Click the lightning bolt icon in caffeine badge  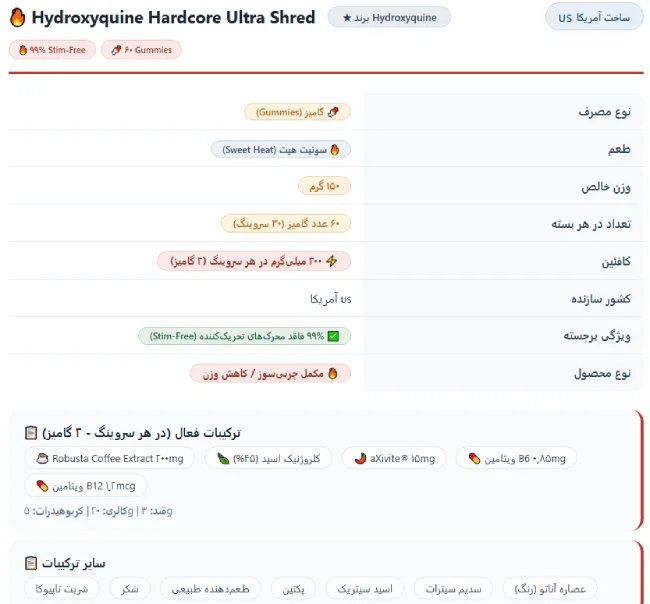(x=332, y=261)
